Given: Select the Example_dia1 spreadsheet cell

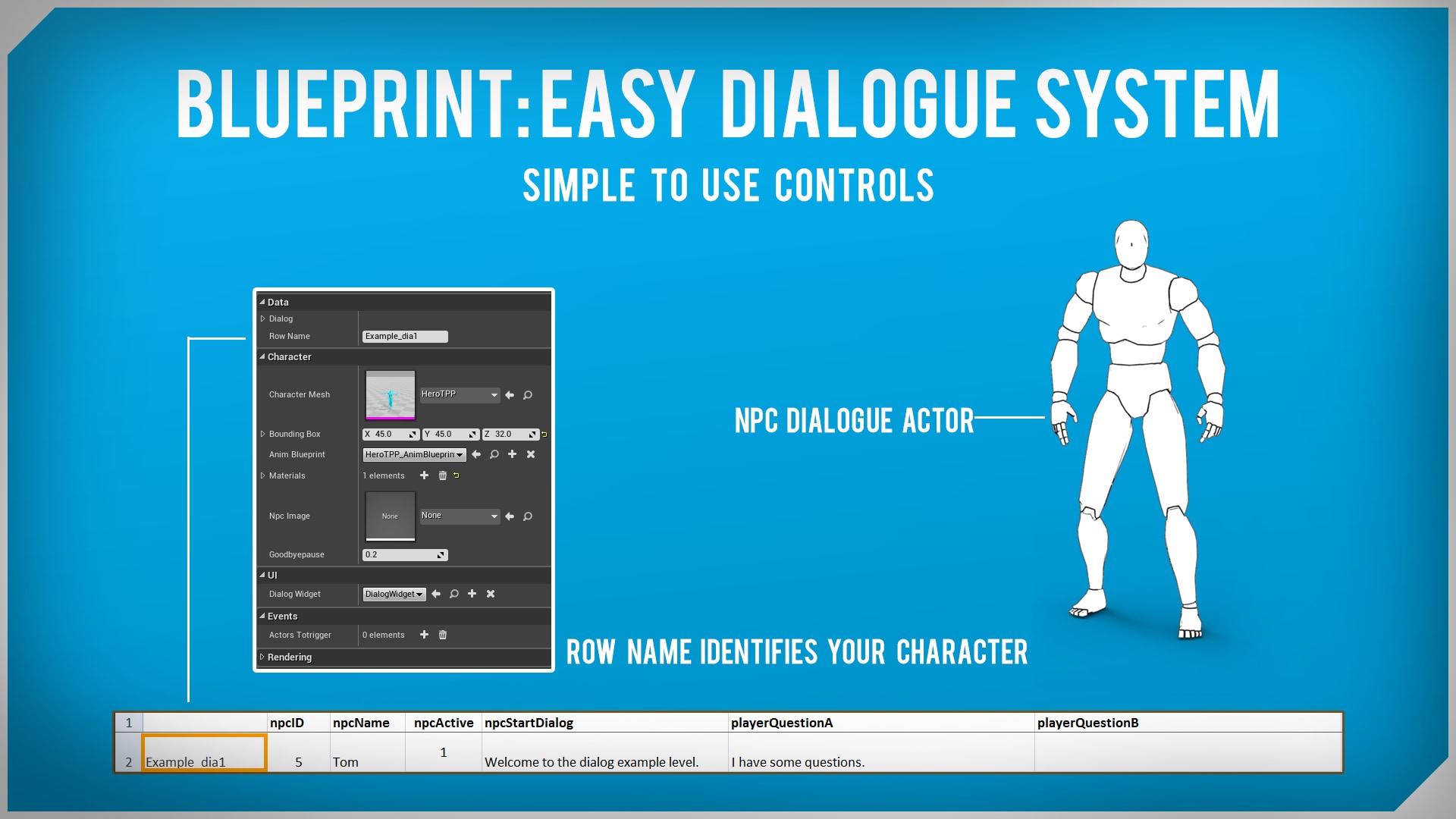Looking at the screenshot, I should [204, 753].
